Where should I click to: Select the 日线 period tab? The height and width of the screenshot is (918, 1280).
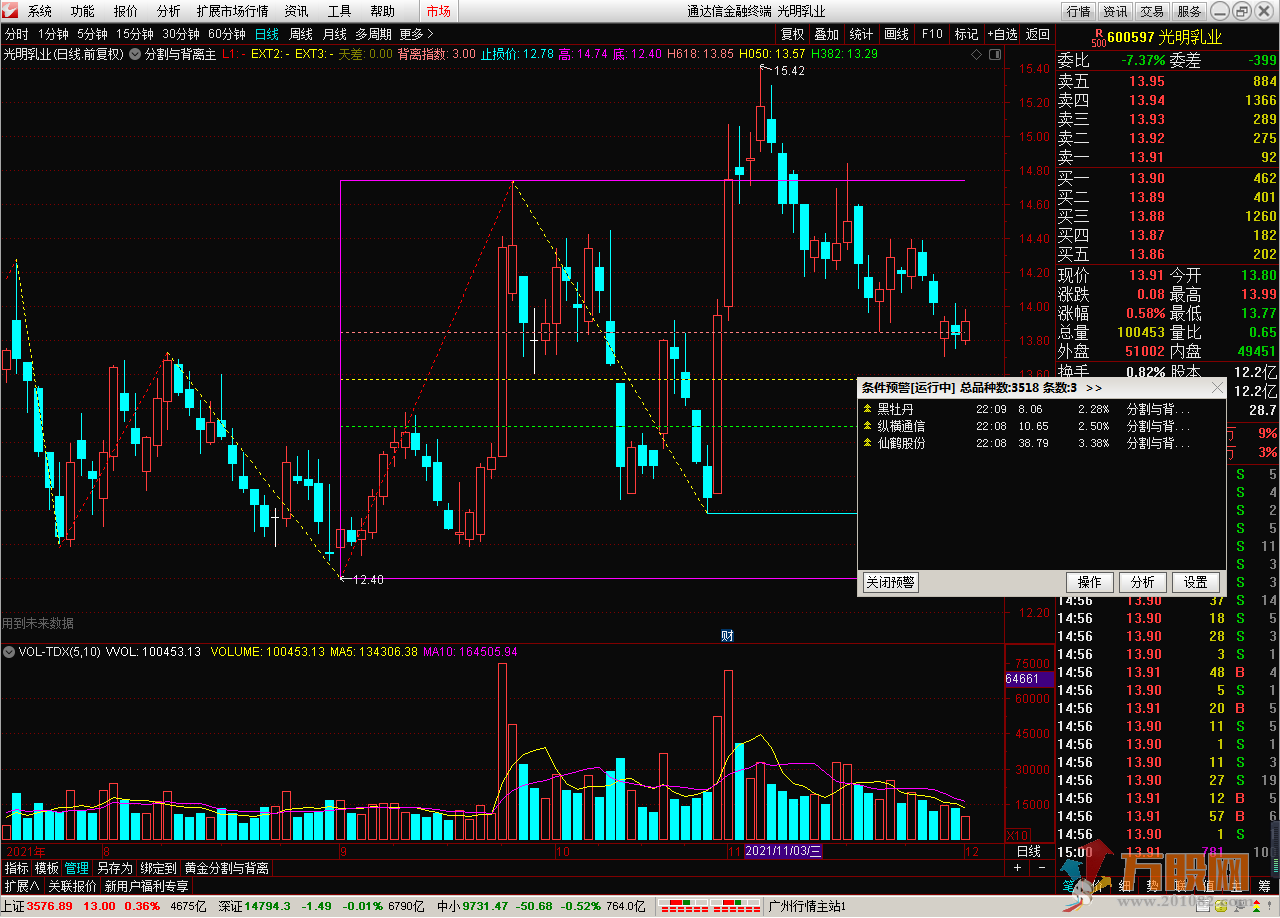(x=267, y=34)
